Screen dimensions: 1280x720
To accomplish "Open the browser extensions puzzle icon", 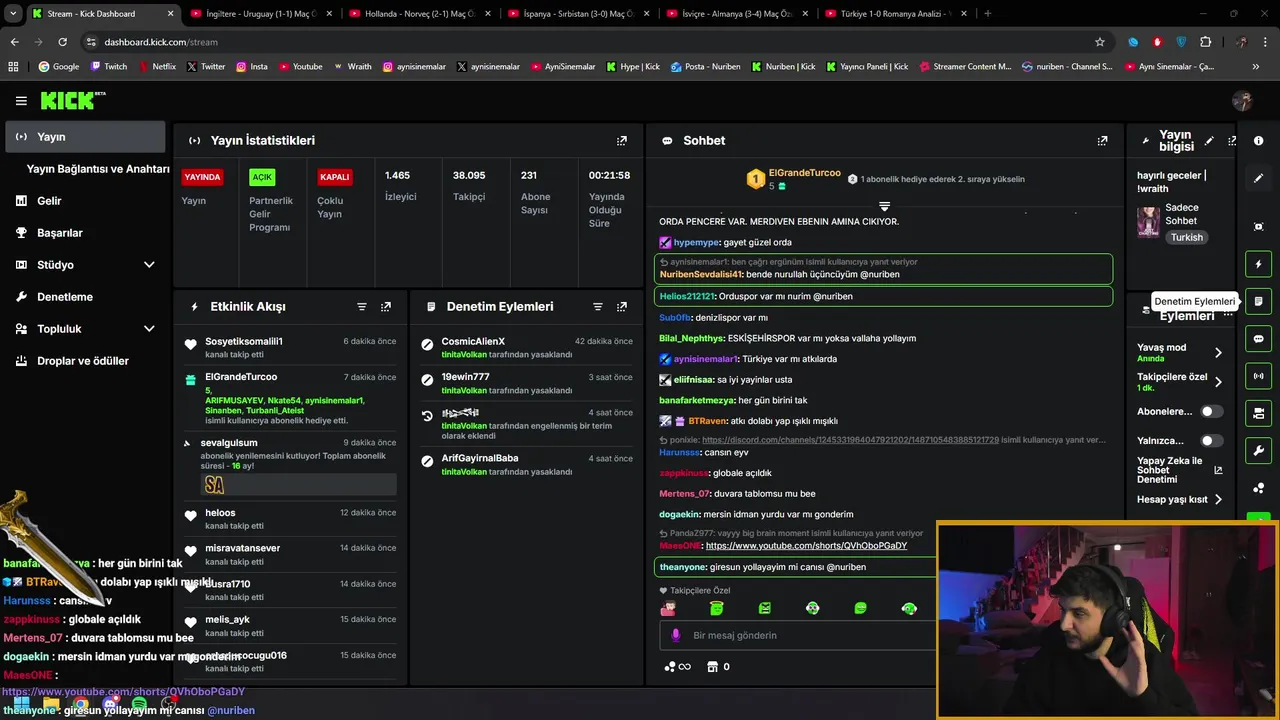I will 1205,42.
